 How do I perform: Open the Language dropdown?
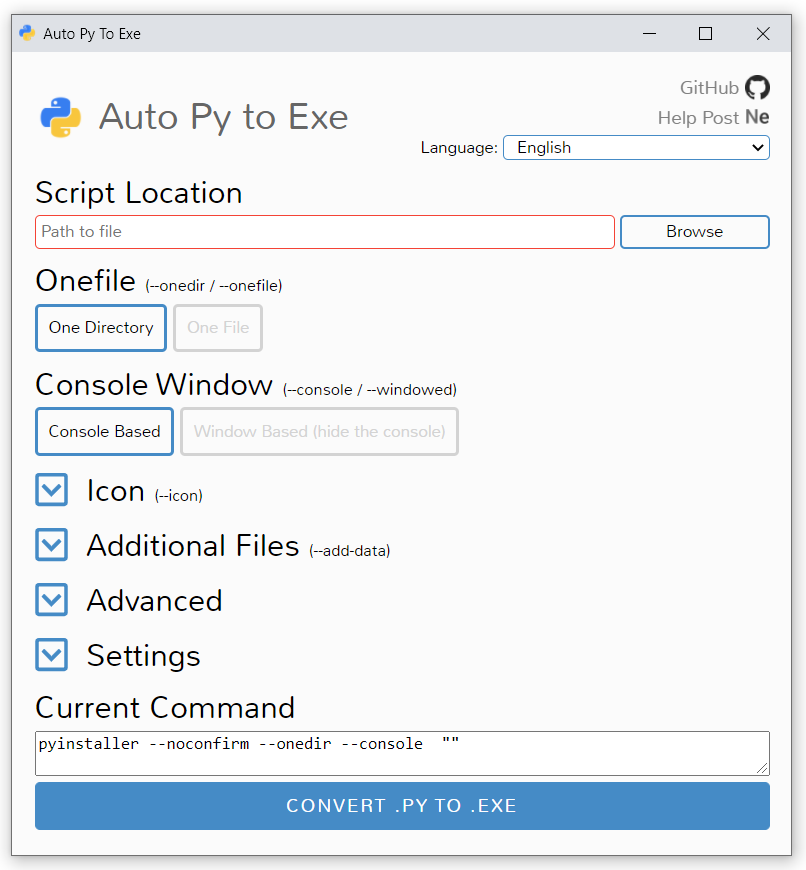point(636,147)
